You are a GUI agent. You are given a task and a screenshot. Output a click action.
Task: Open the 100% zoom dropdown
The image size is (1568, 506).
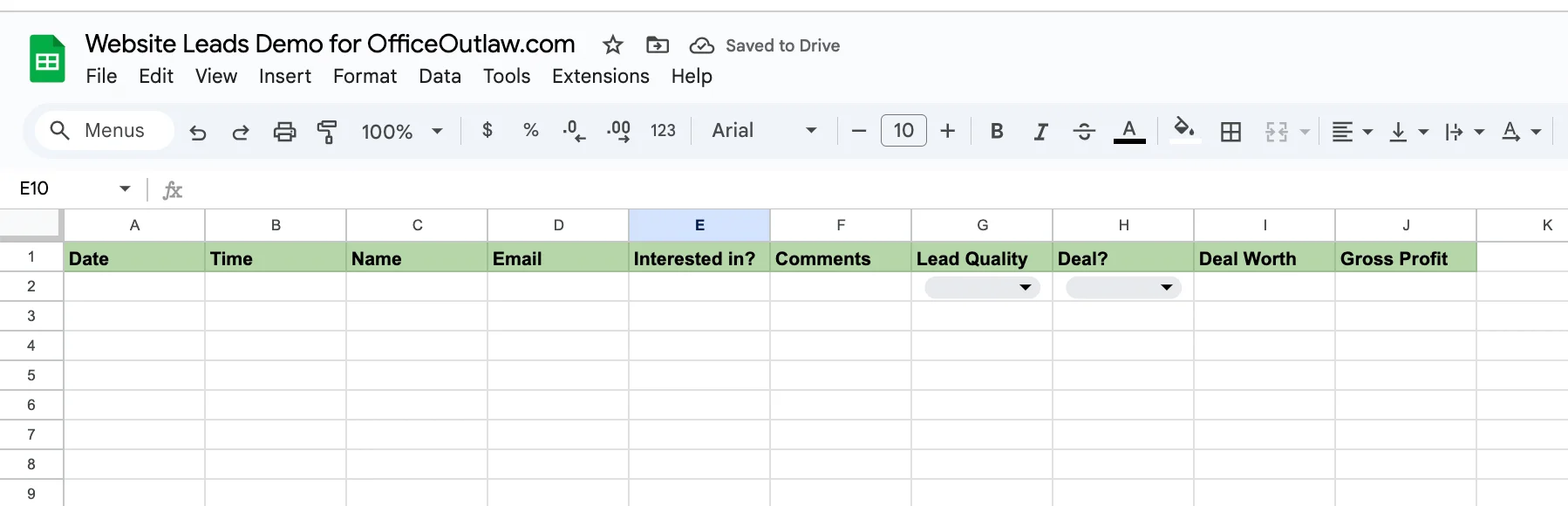point(402,132)
